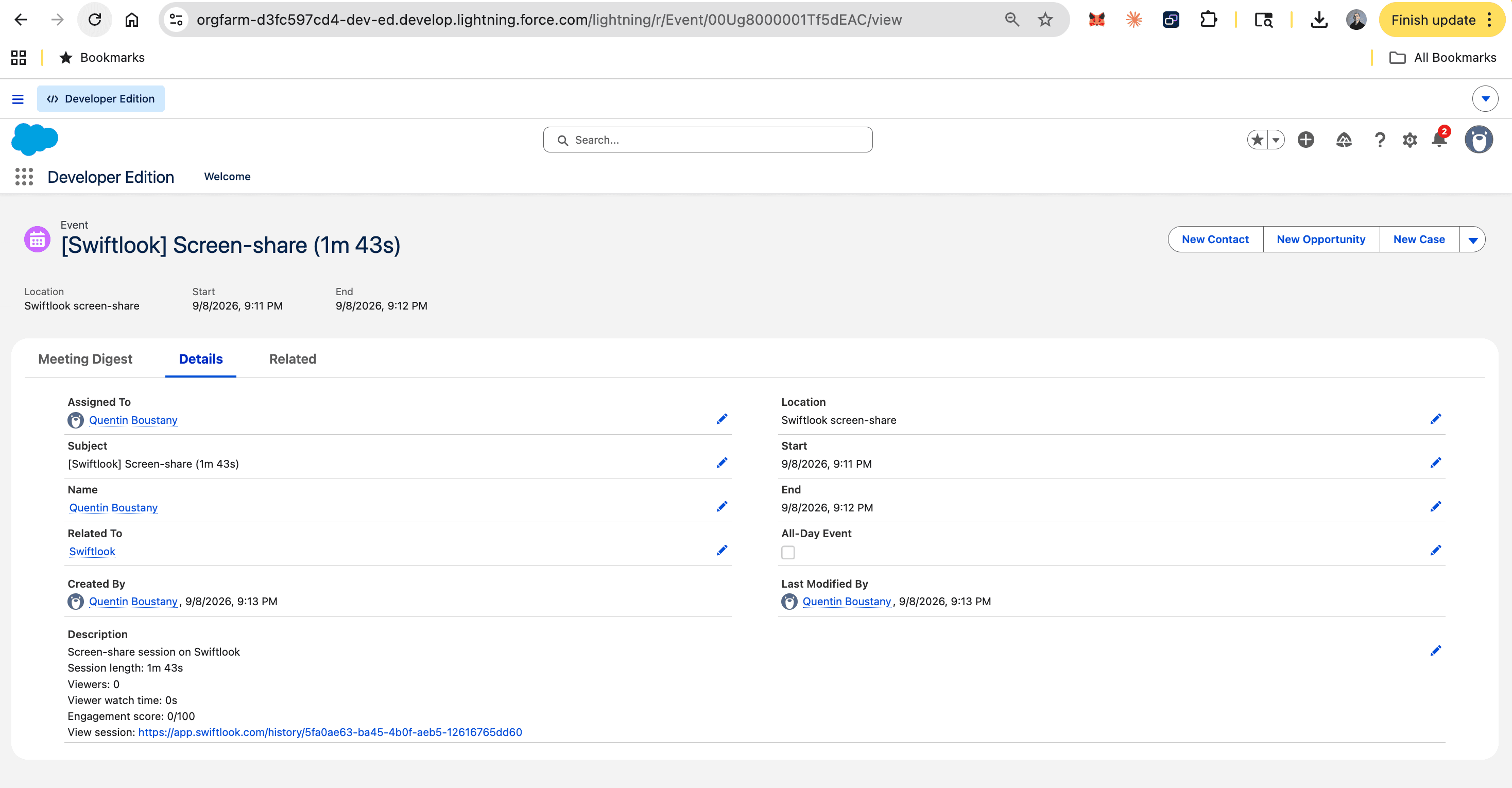1512x788 pixels.
Task: Expand the top-right circular dropdown arrow
Action: pos(1486,99)
